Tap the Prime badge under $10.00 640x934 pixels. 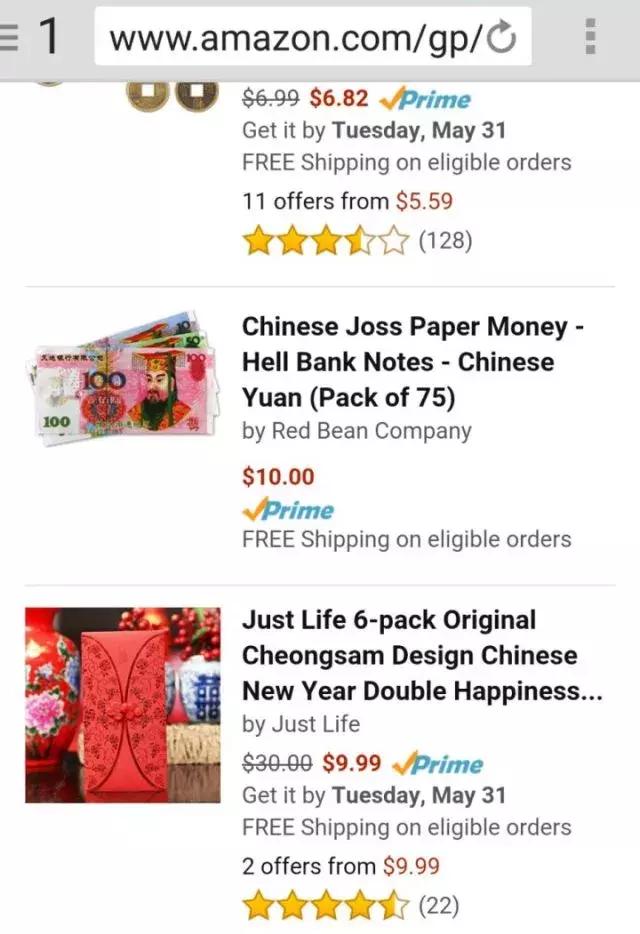coord(288,510)
